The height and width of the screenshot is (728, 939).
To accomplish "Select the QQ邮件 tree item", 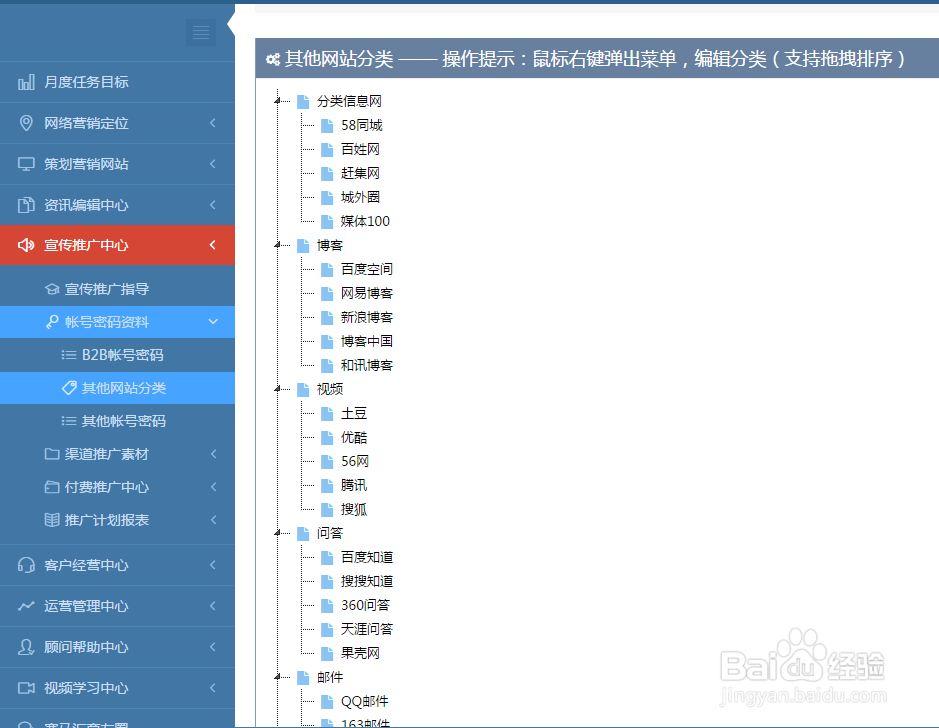I will click(364, 702).
